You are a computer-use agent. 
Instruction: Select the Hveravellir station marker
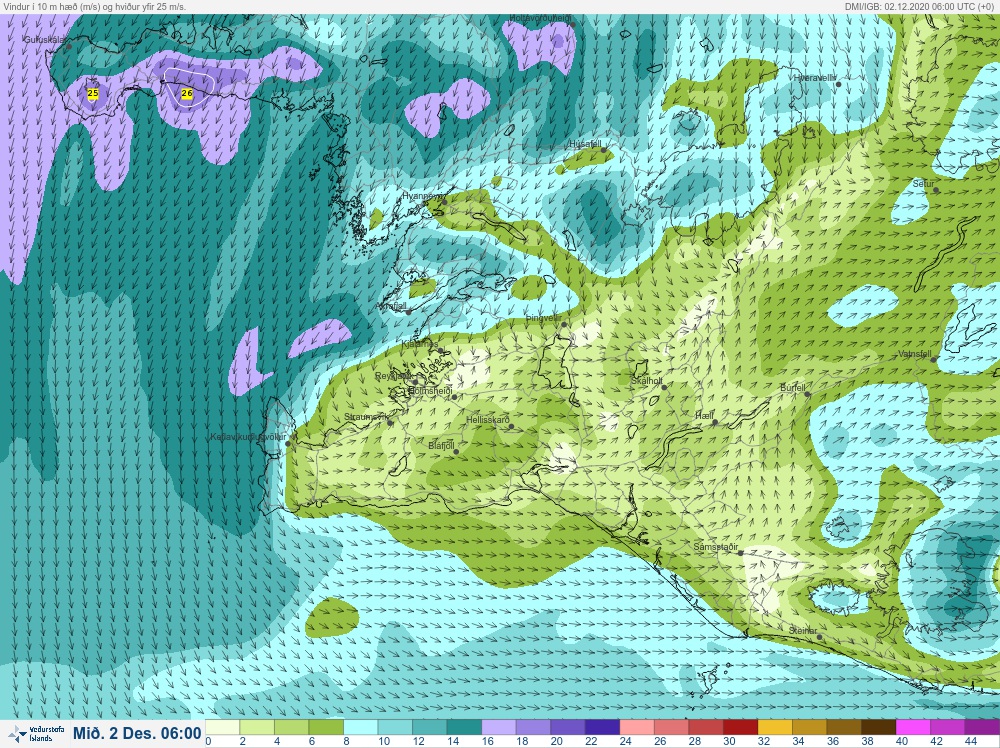click(838, 84)
